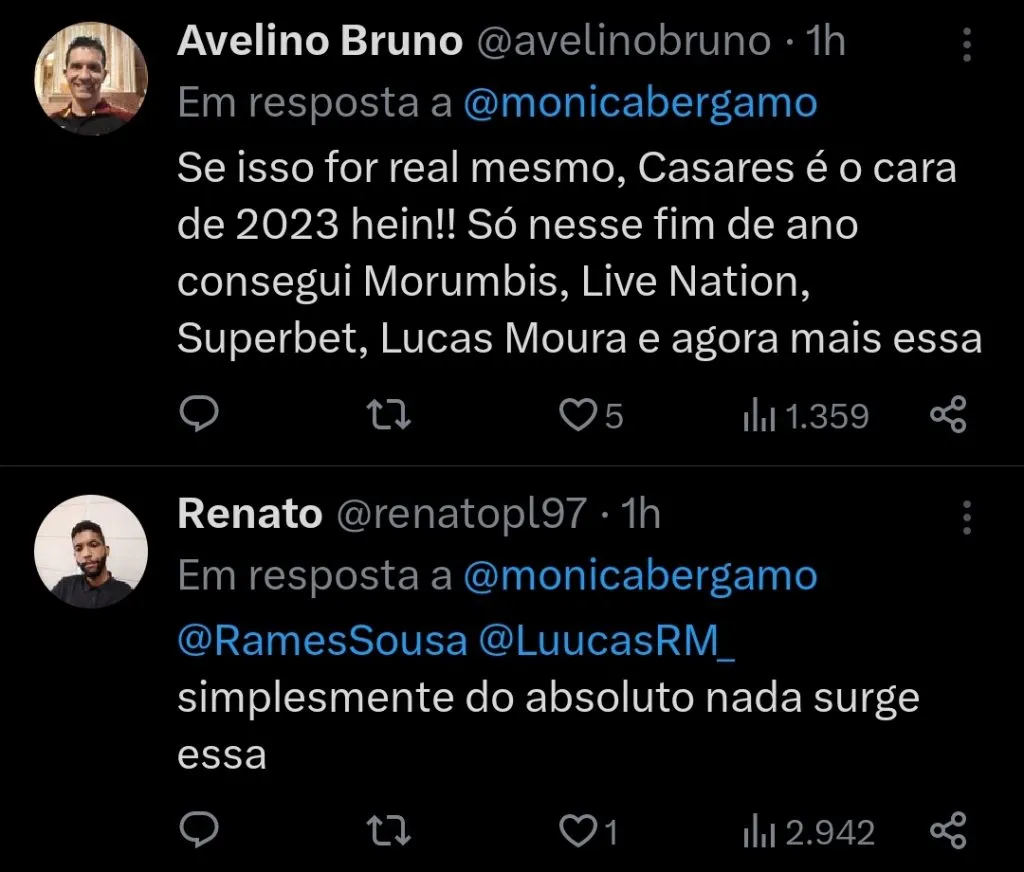Open more options on Renato's tweet
The image size is (1024, 872).
pos(966,517)
